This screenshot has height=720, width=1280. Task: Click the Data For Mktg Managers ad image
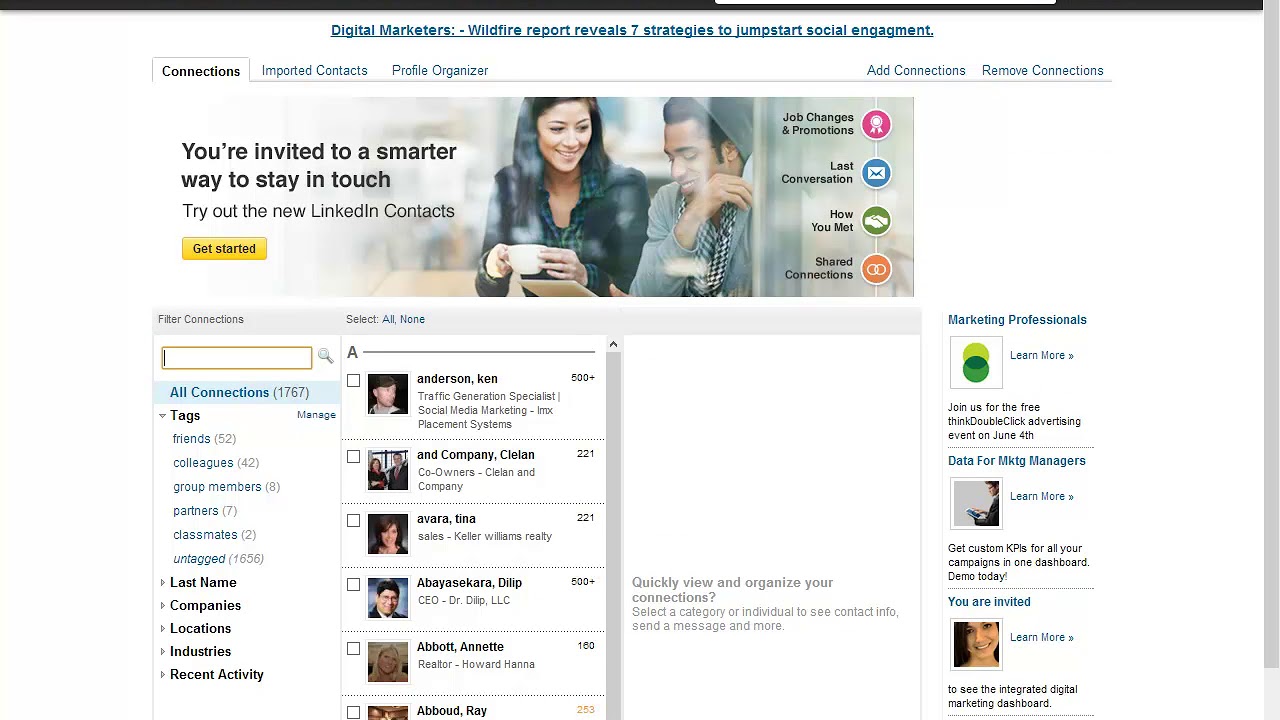click(x=976, y=503)
